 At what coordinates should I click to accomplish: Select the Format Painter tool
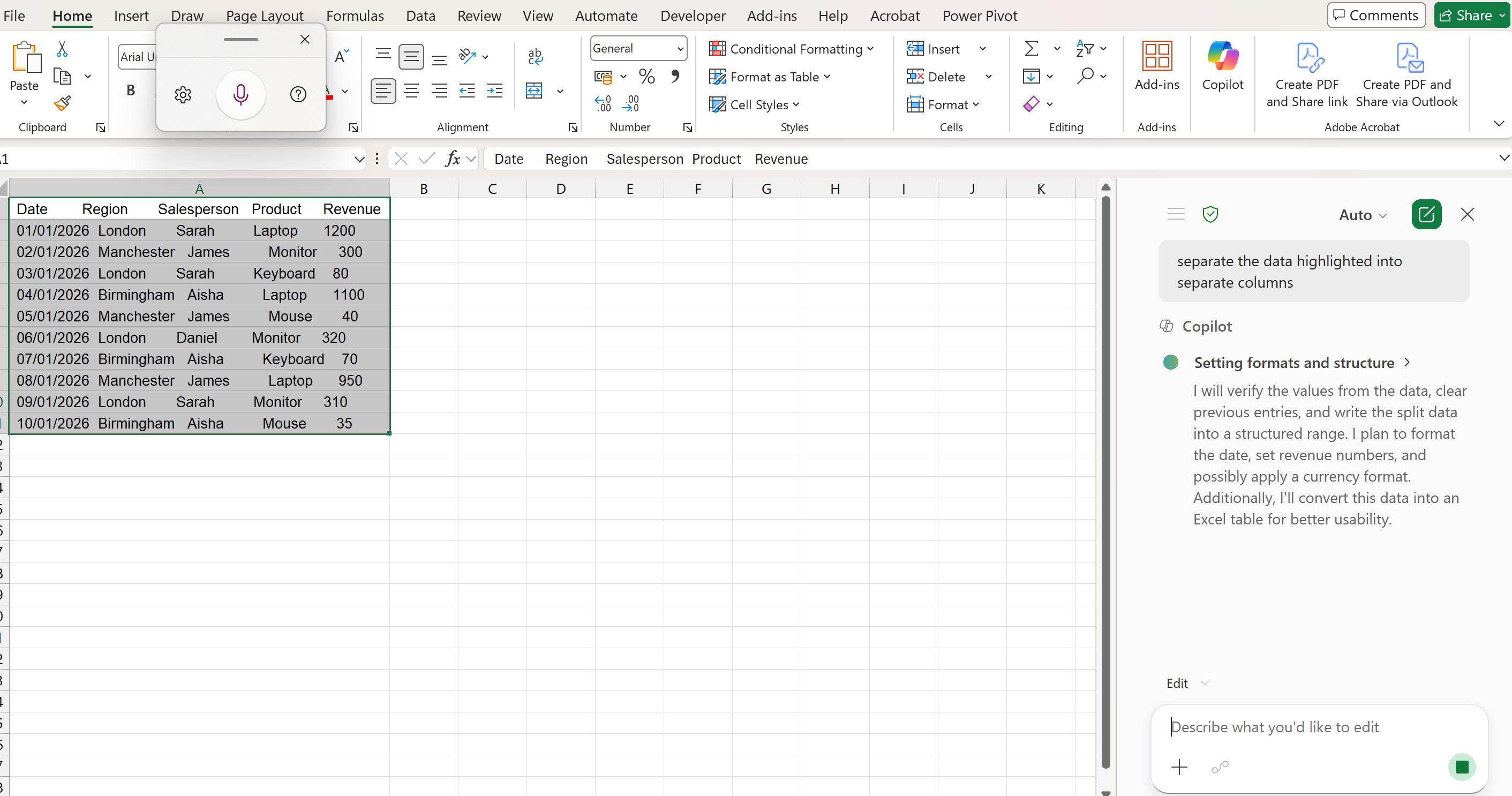point(62,104)
